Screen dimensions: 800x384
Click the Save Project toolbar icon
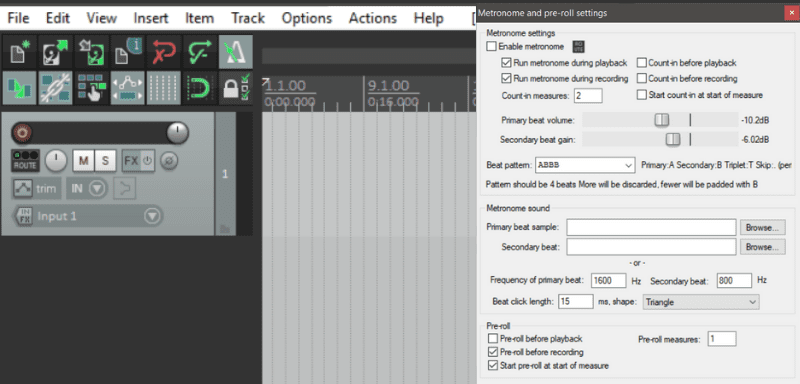coord(91,52)
